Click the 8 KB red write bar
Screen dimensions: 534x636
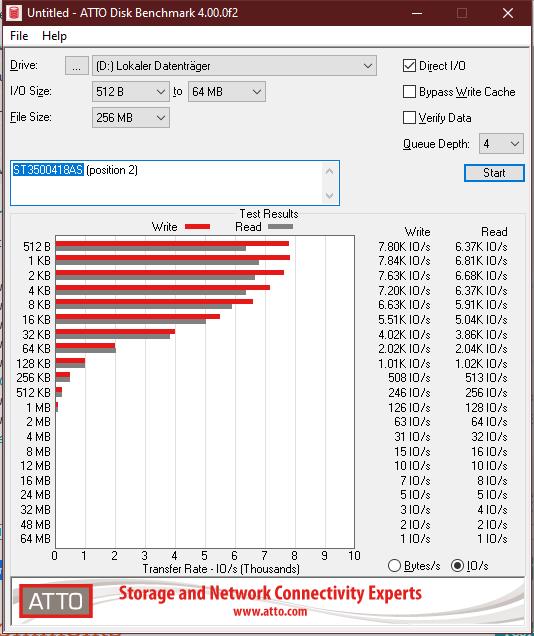coord(154,301)
